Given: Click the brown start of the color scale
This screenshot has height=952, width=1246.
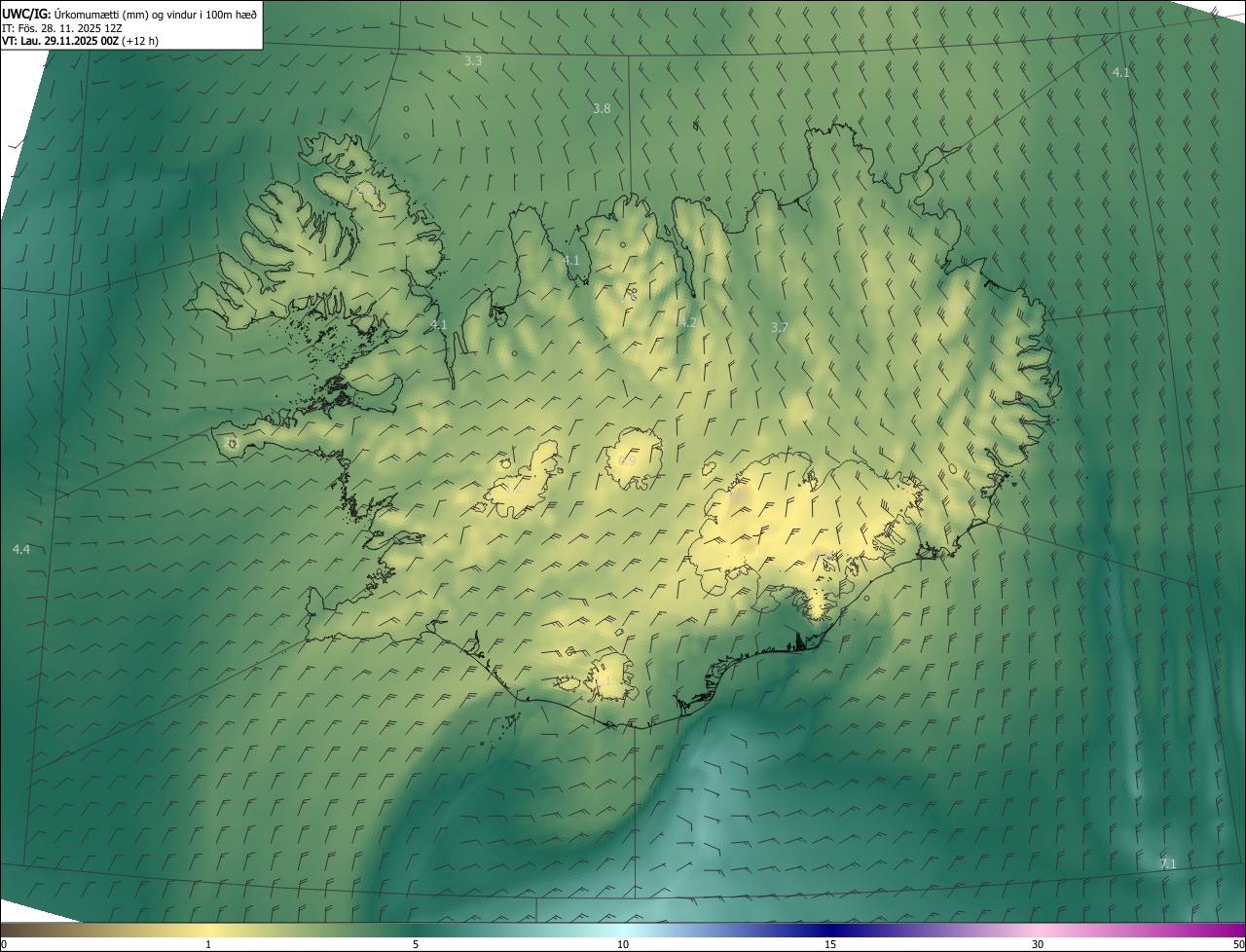Looking at the screenshot, I should (15, 930).
